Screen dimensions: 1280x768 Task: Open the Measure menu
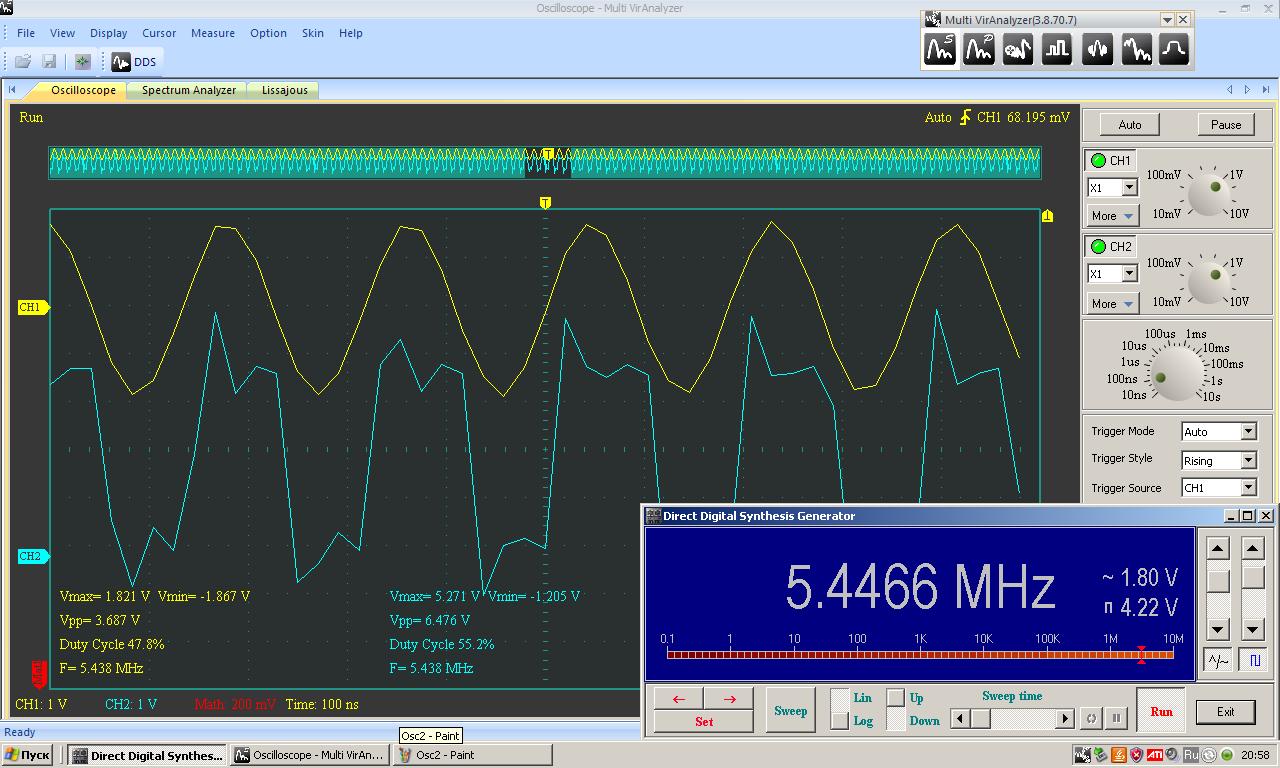pyautogui.click(x=212, y=33)
